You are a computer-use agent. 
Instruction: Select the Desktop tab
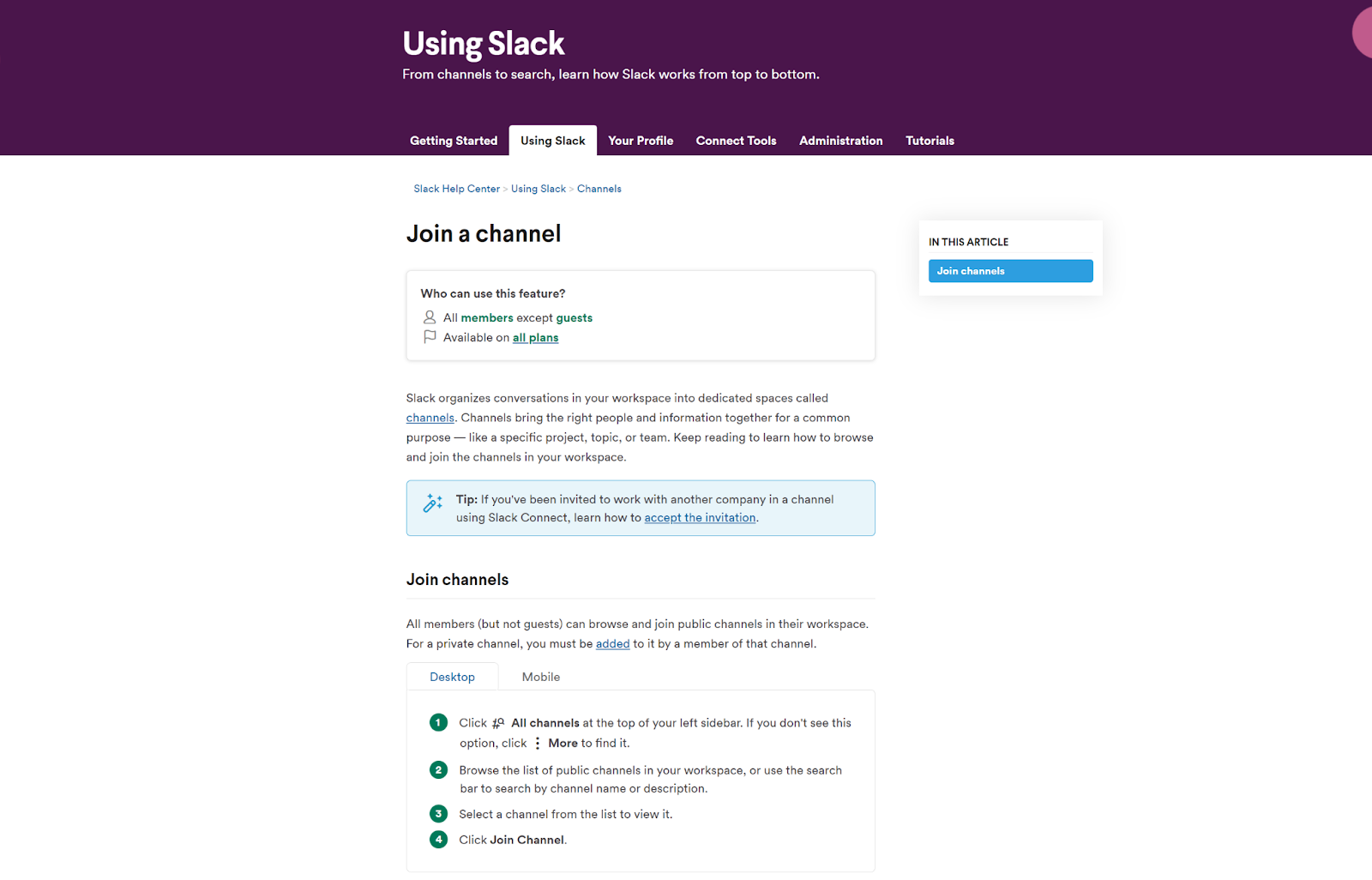pyautogui.click(x=452, y=677)
